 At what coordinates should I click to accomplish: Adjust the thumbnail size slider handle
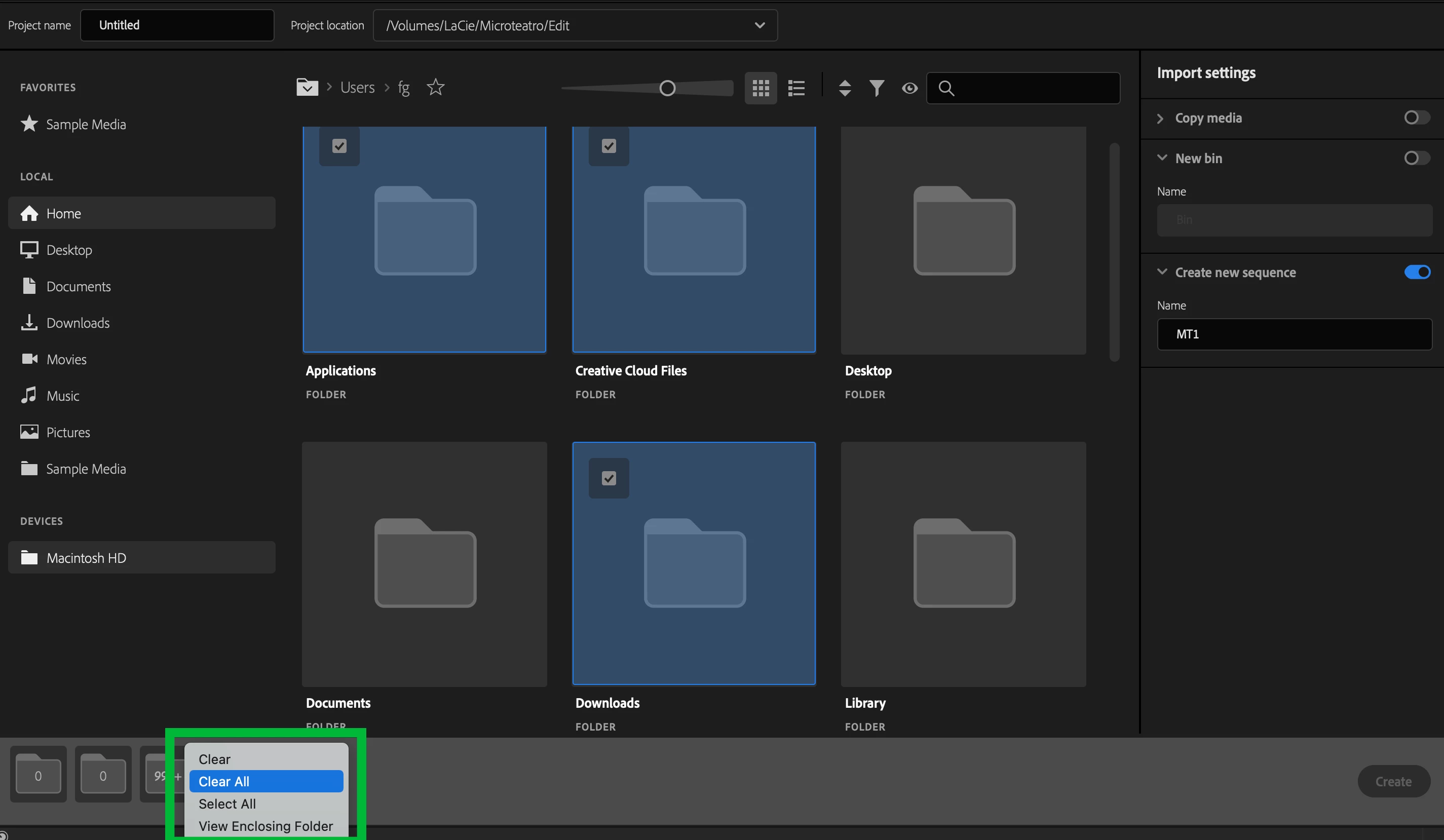667,88
